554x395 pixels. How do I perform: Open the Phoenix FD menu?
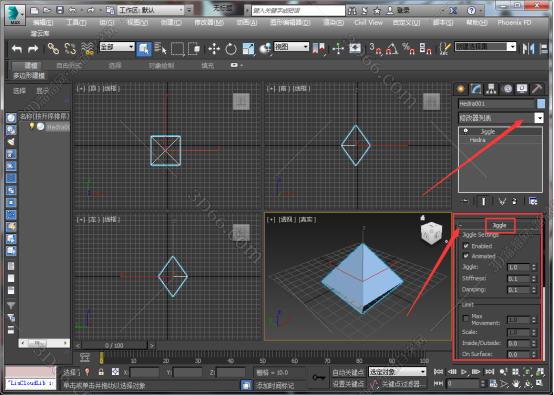[x=514, y=23]
